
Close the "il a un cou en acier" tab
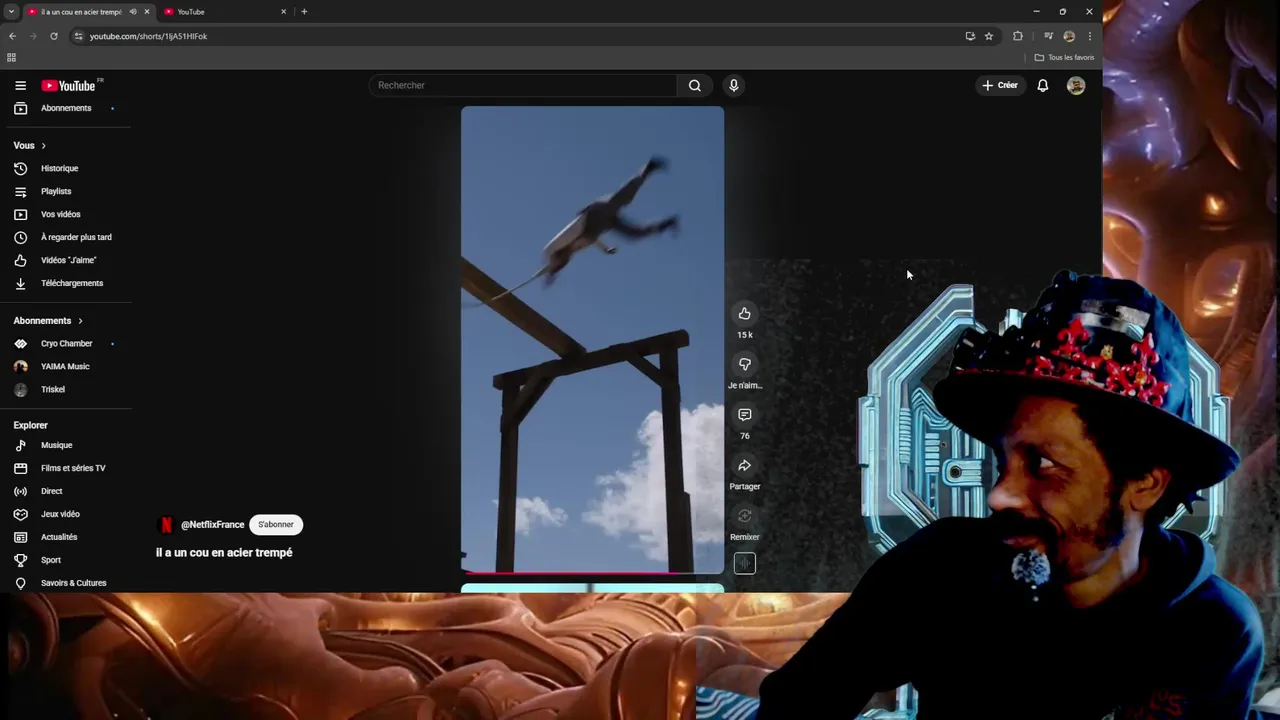[x=147, y=12]
